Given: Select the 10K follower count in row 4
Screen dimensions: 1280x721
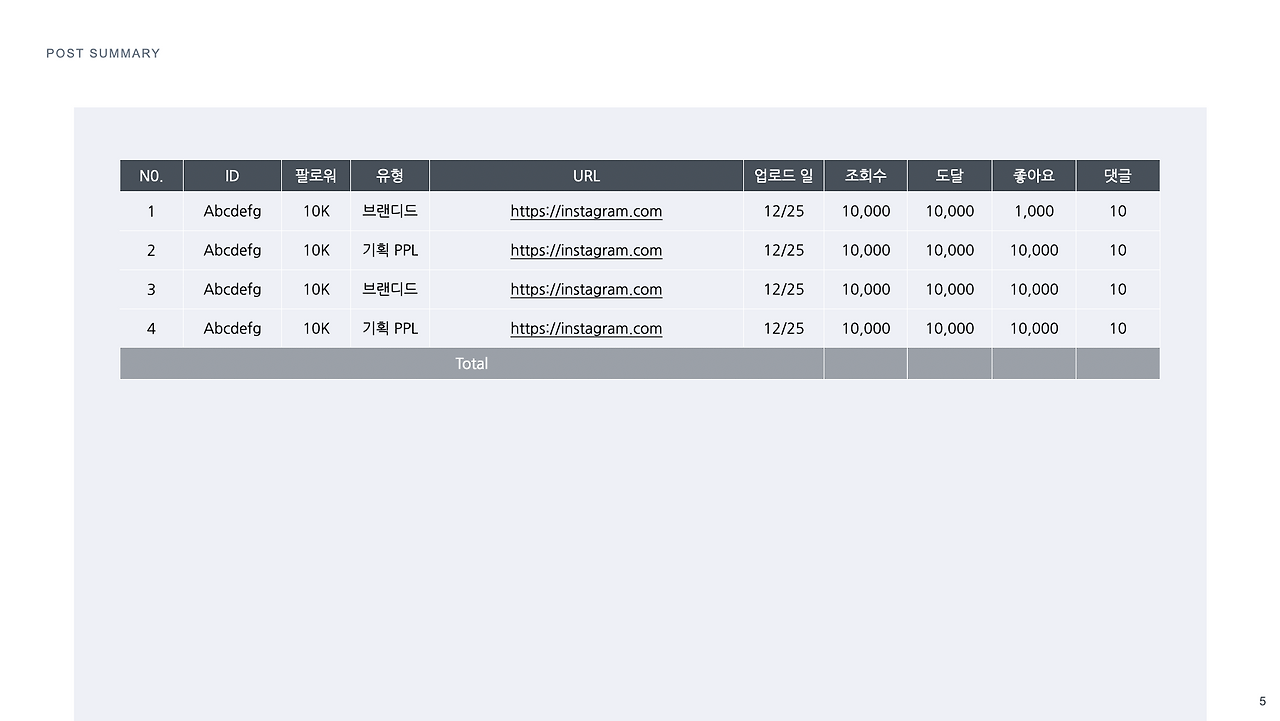Looking at the screenshot, I should [316, 328].
